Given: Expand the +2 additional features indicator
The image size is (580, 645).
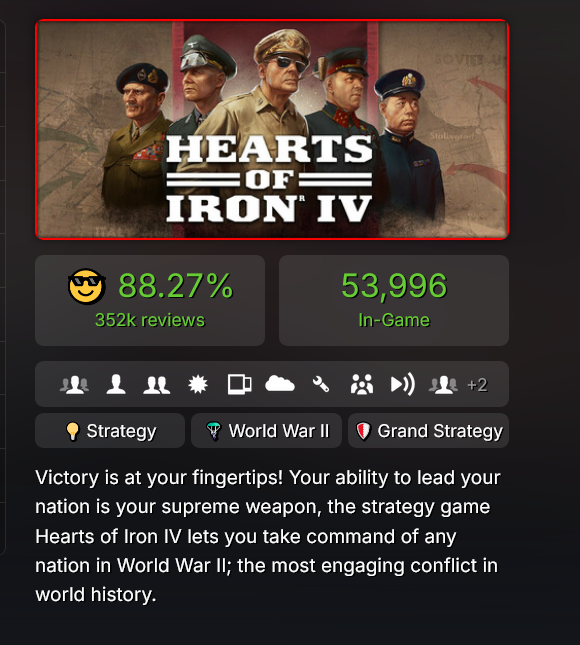Looking at the screenshot, I should click(x=477, y=385).
